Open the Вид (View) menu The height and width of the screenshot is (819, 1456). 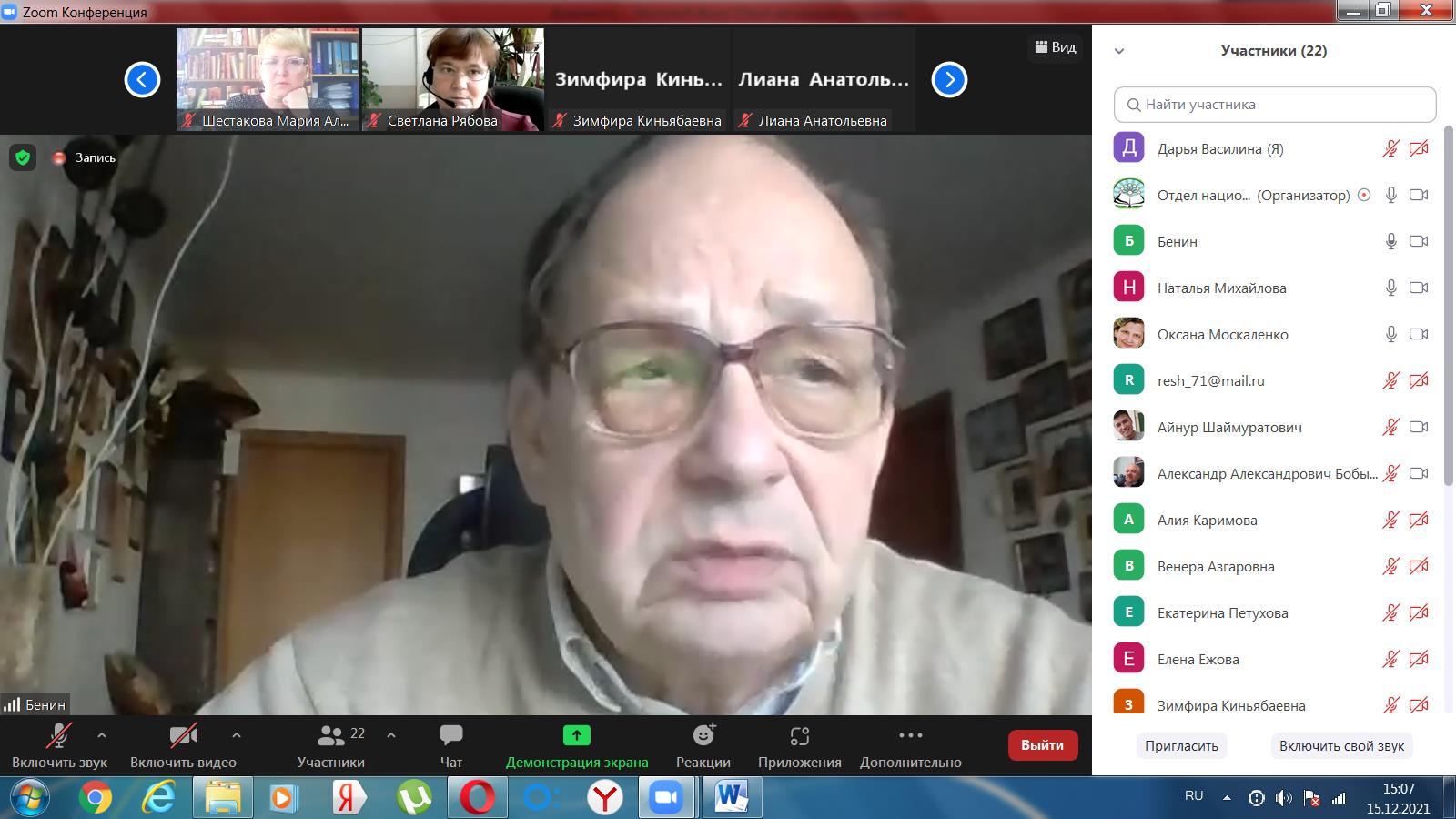click(x=1056, y=47)
